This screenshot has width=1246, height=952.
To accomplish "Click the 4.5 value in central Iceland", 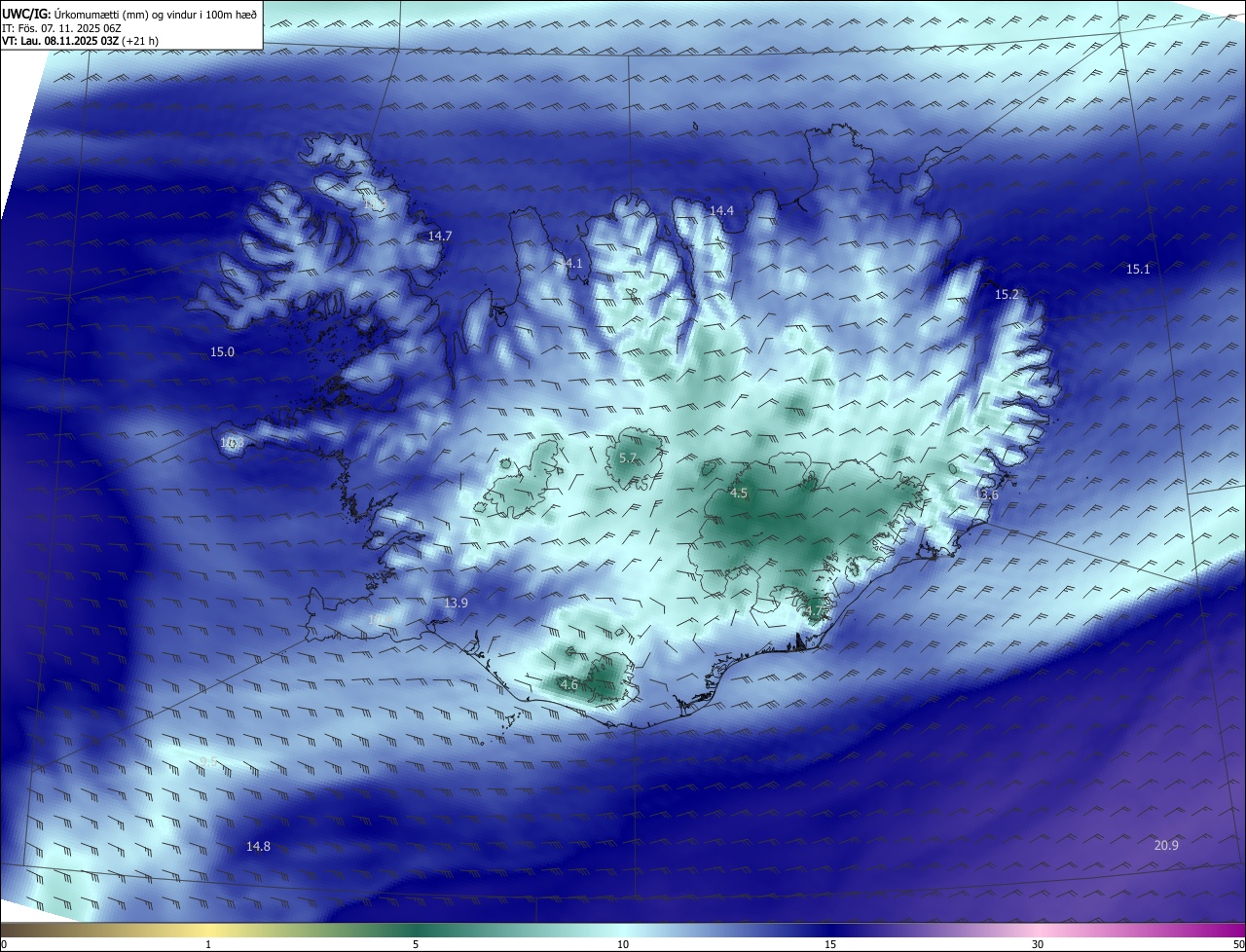I will 739,494.
